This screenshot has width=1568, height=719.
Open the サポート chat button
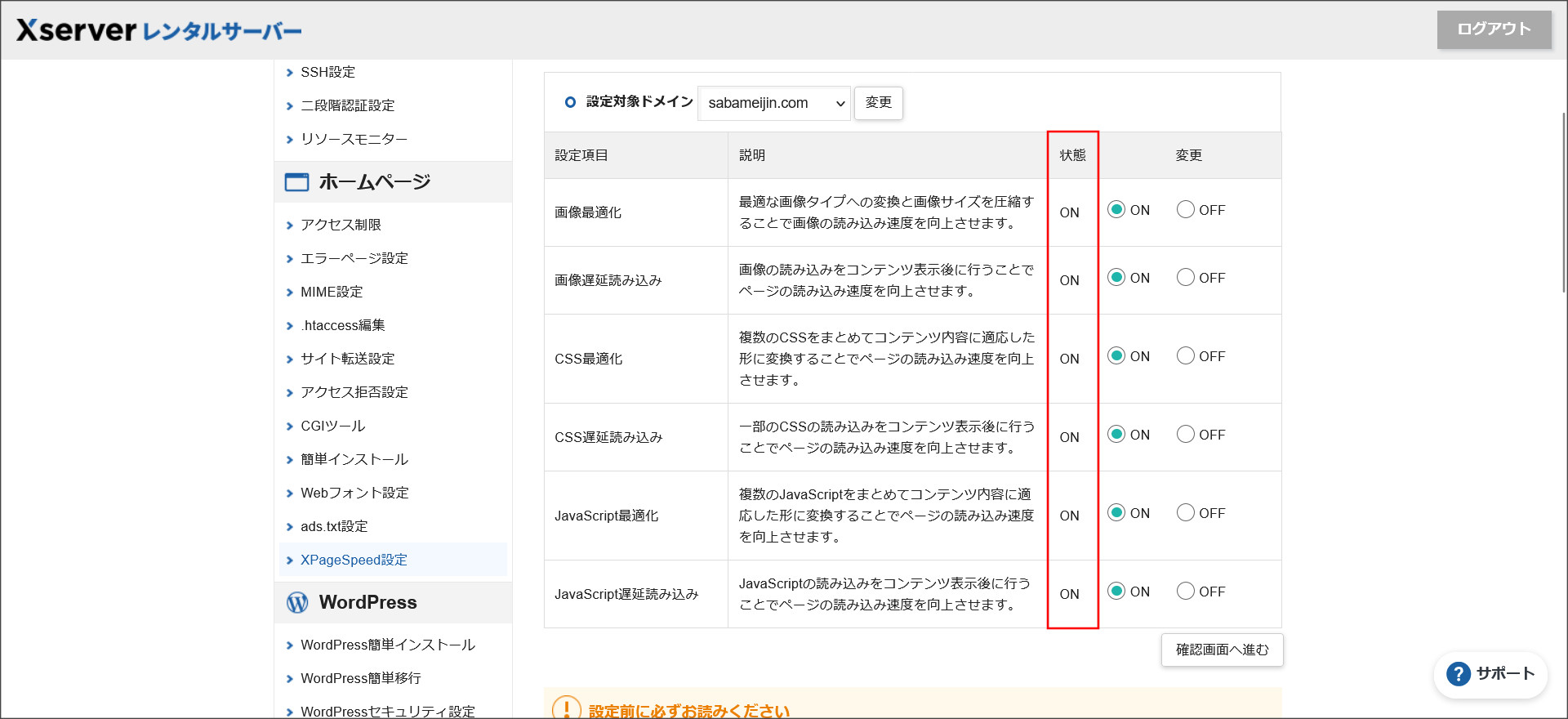(x=1491, y=674)
